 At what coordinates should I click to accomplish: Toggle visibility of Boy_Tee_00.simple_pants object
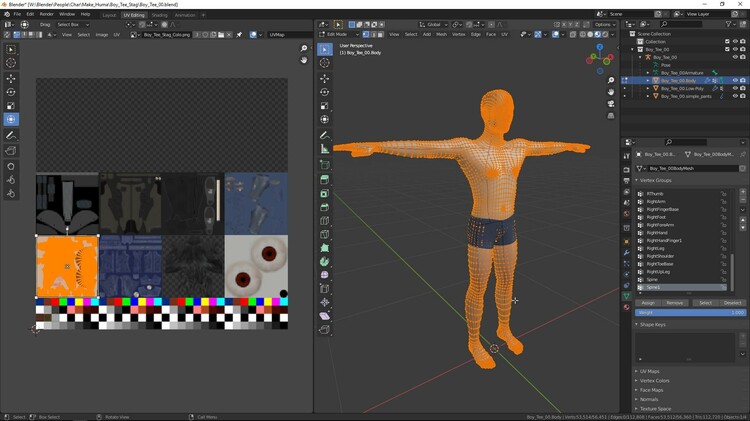click(x=735, y=96)
